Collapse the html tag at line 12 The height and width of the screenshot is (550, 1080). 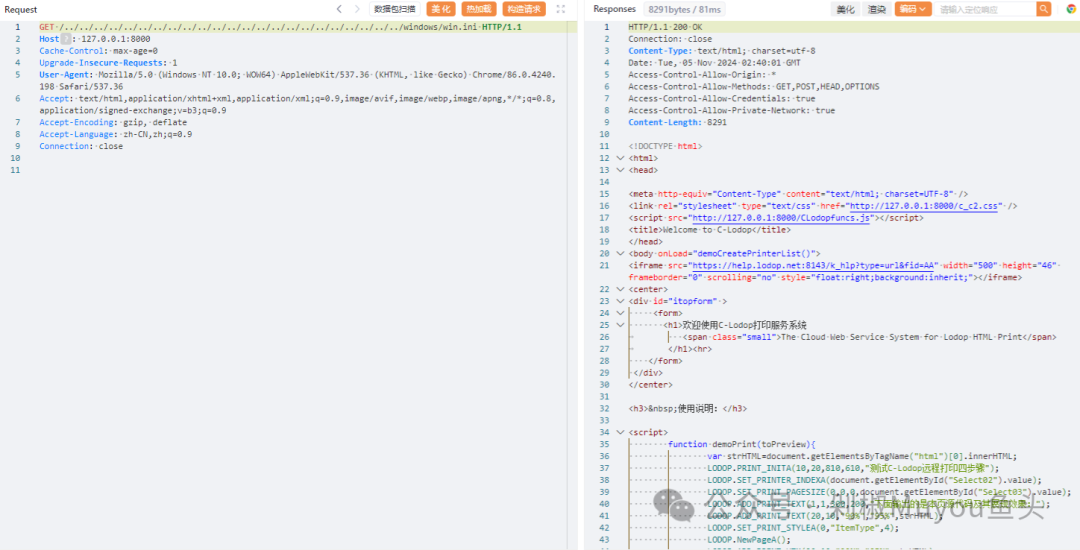coord(621,158)
